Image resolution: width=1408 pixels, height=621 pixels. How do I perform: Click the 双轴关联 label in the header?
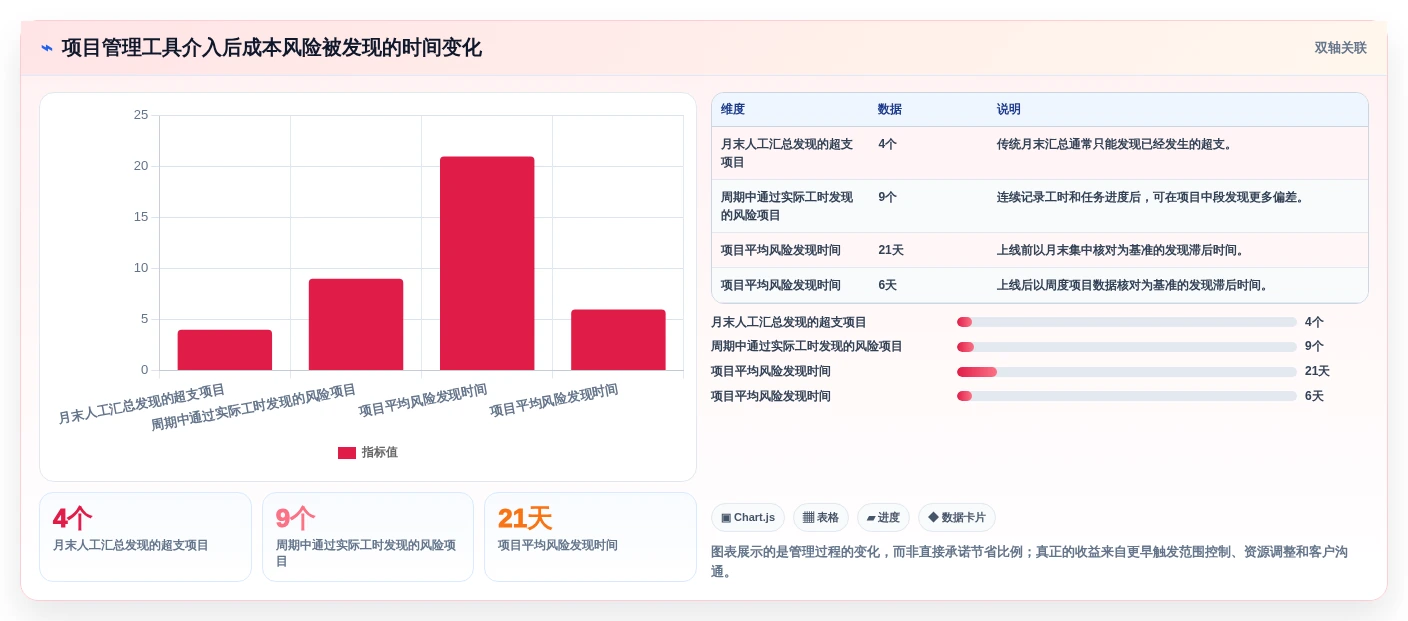point(1340,48)
